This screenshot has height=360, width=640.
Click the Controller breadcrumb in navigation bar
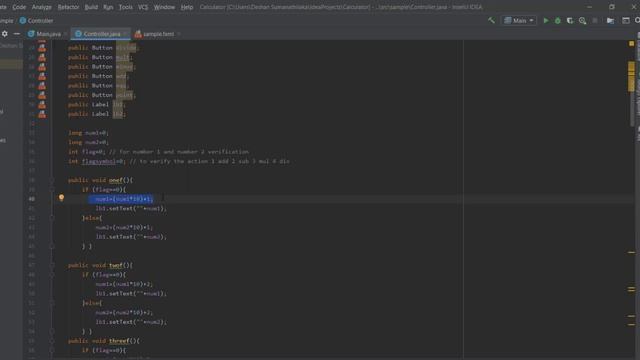pyautogui.click(x=36, y=20)
